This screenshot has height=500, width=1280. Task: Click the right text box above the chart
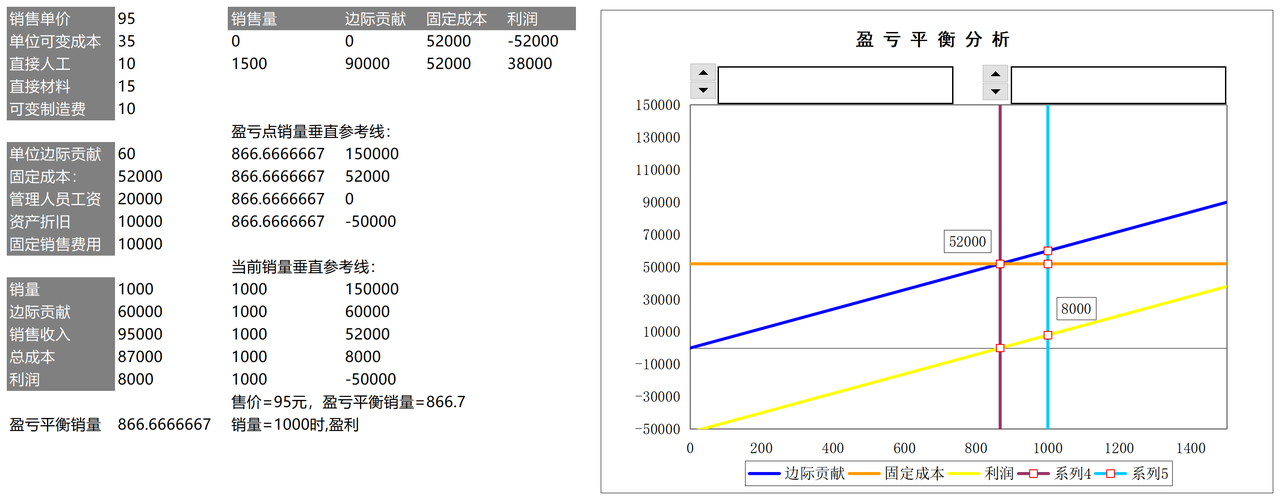click(x=1118, y=85)
